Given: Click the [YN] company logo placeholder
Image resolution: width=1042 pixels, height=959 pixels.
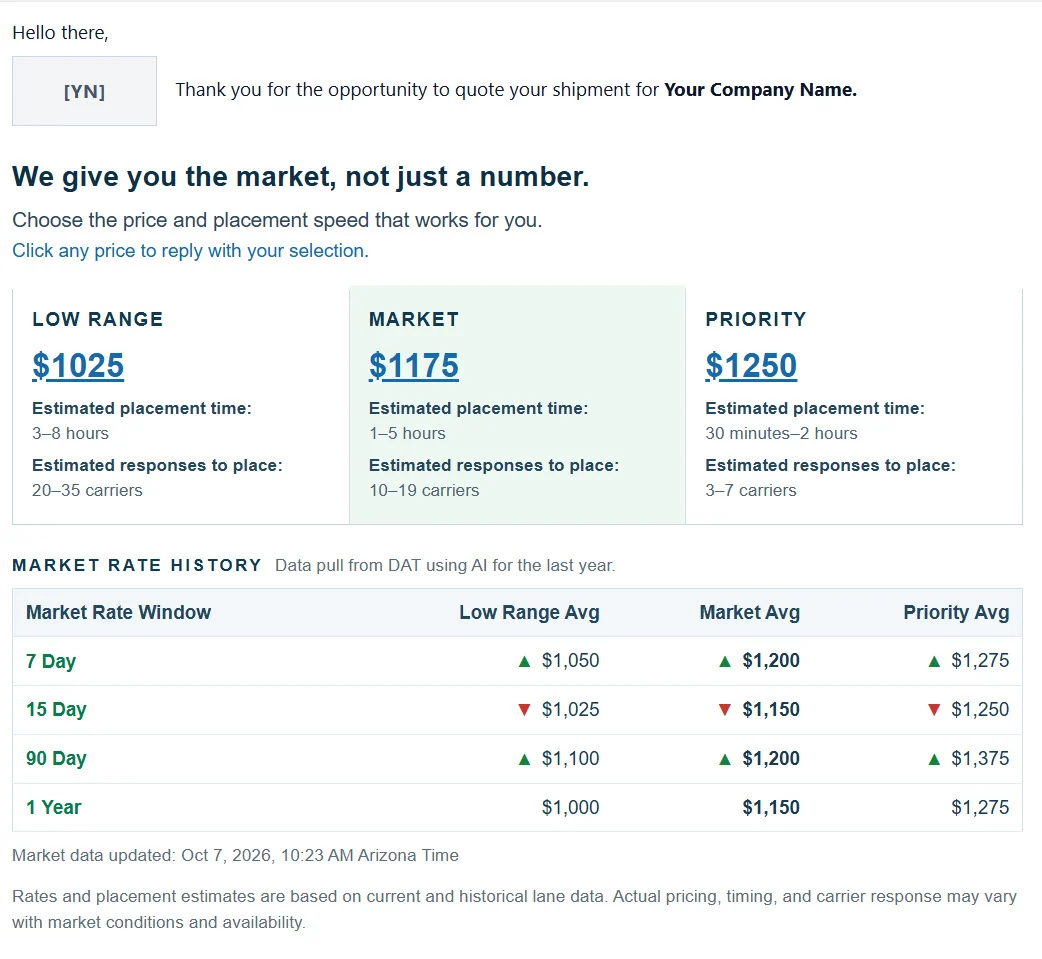Looking at the screenshot, I should click(84, 91).
